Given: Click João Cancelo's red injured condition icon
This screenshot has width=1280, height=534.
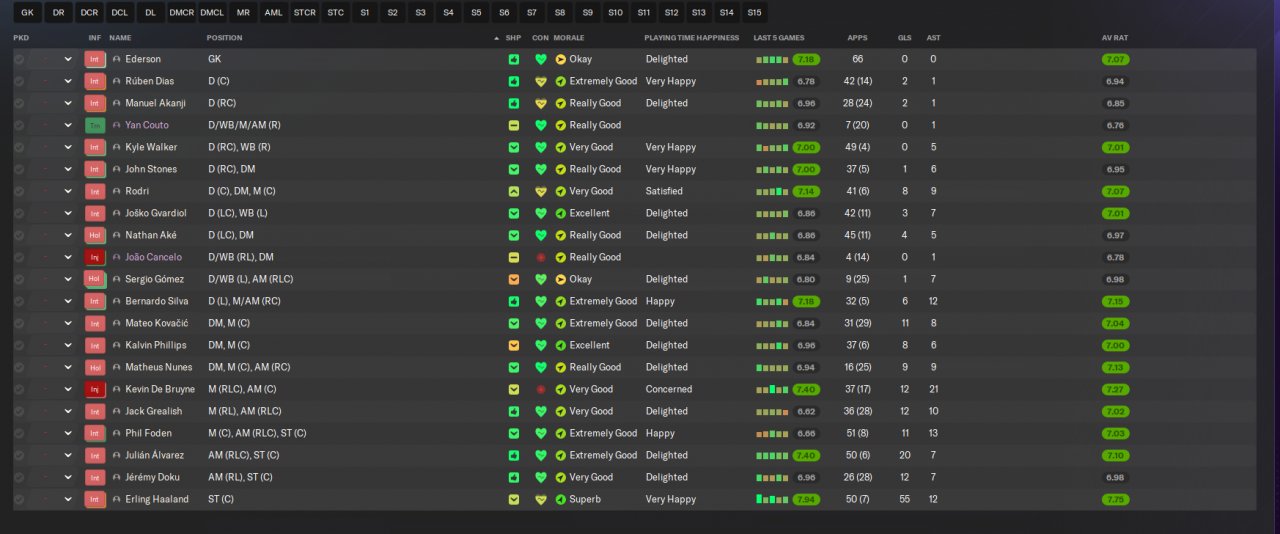Looking at the screenshot, I should tap(541, 257).
